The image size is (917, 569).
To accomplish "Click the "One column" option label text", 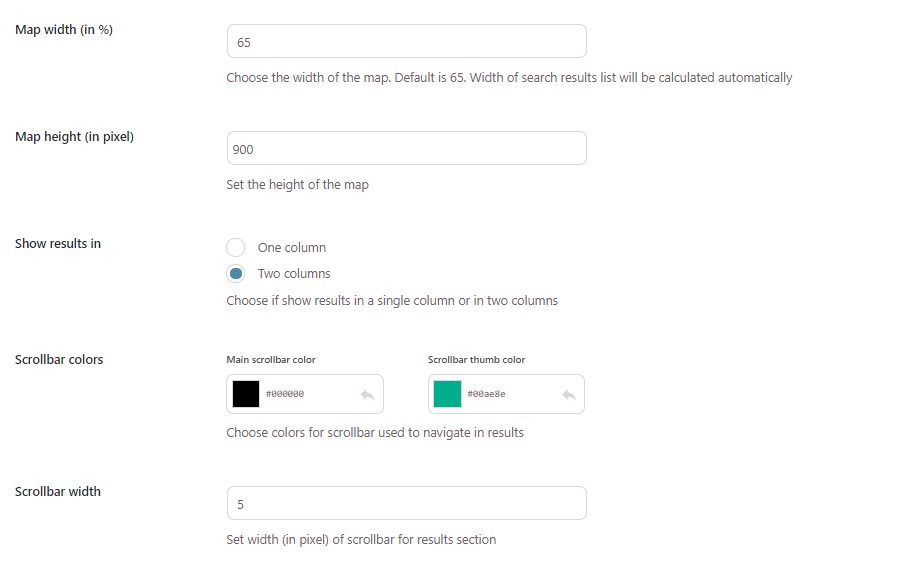I will 292,247.
